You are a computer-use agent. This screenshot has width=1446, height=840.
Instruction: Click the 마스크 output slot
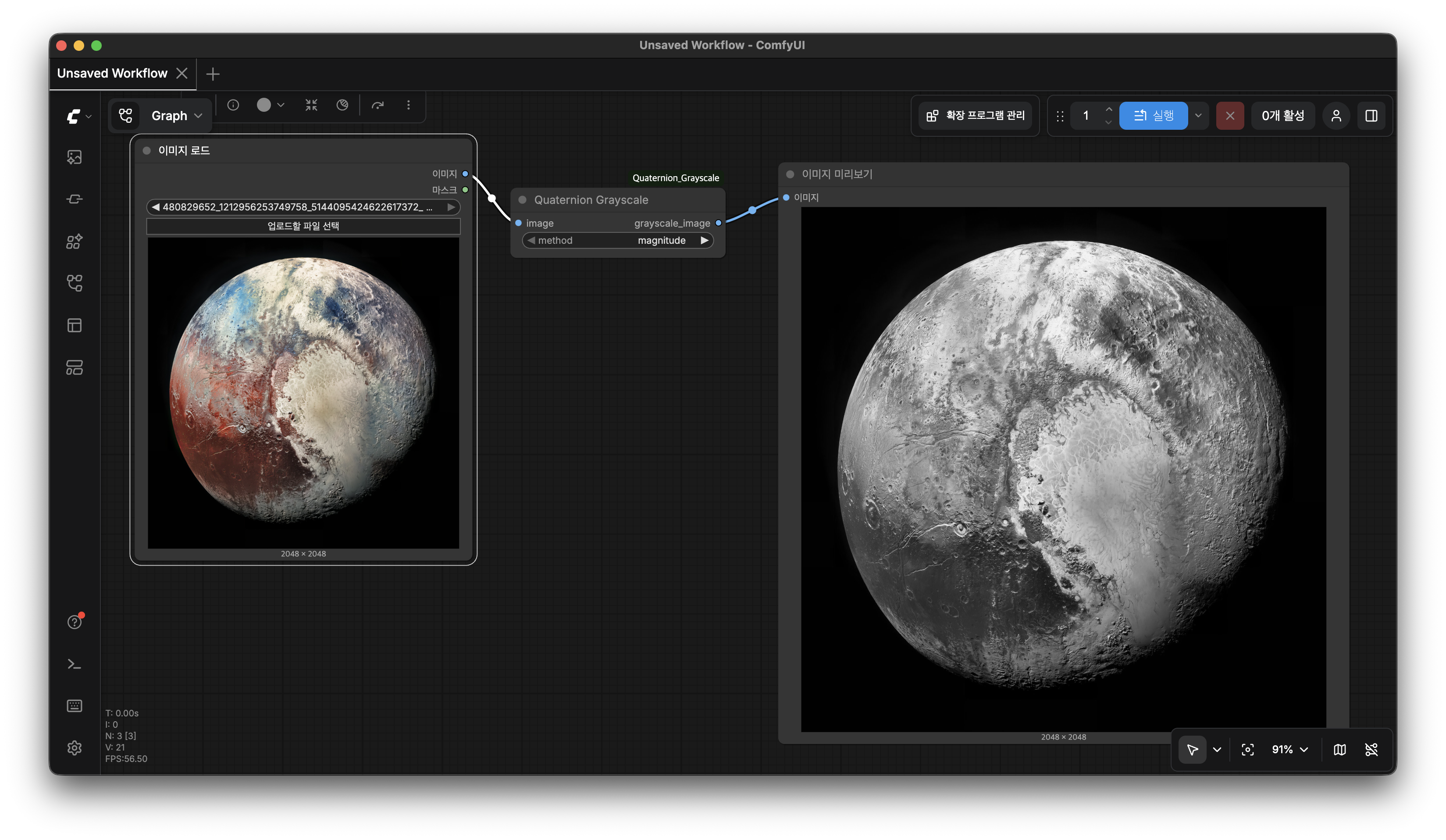[x=465, y=190]
